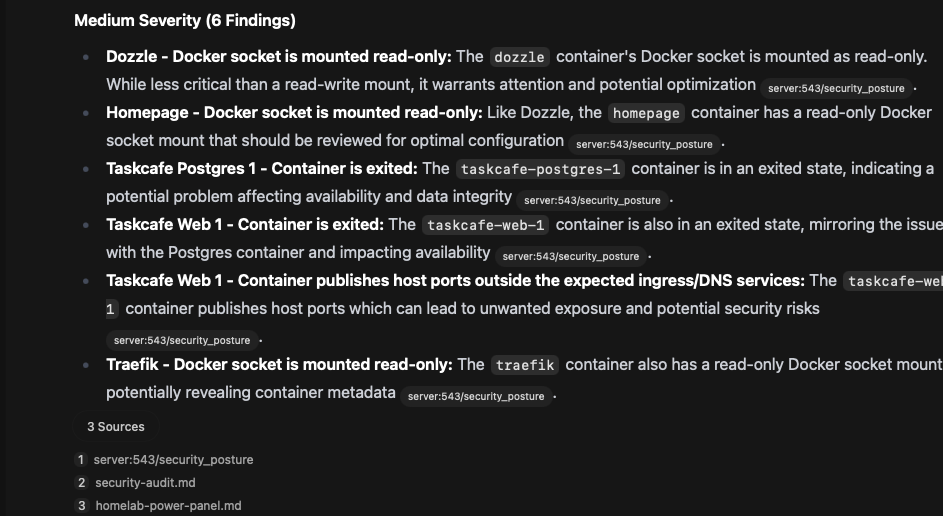Click the Medium Severity (6 Findings) heading
Viewport: 943px width, 516px height.
point(185,20)
